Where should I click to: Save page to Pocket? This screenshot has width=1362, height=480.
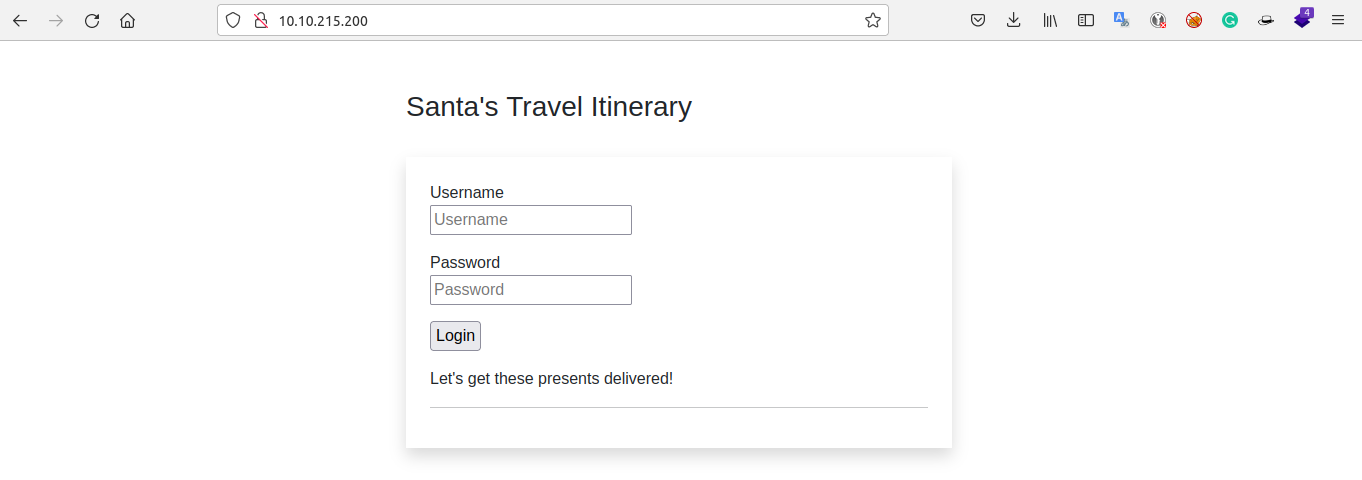[x=978, y=20]
